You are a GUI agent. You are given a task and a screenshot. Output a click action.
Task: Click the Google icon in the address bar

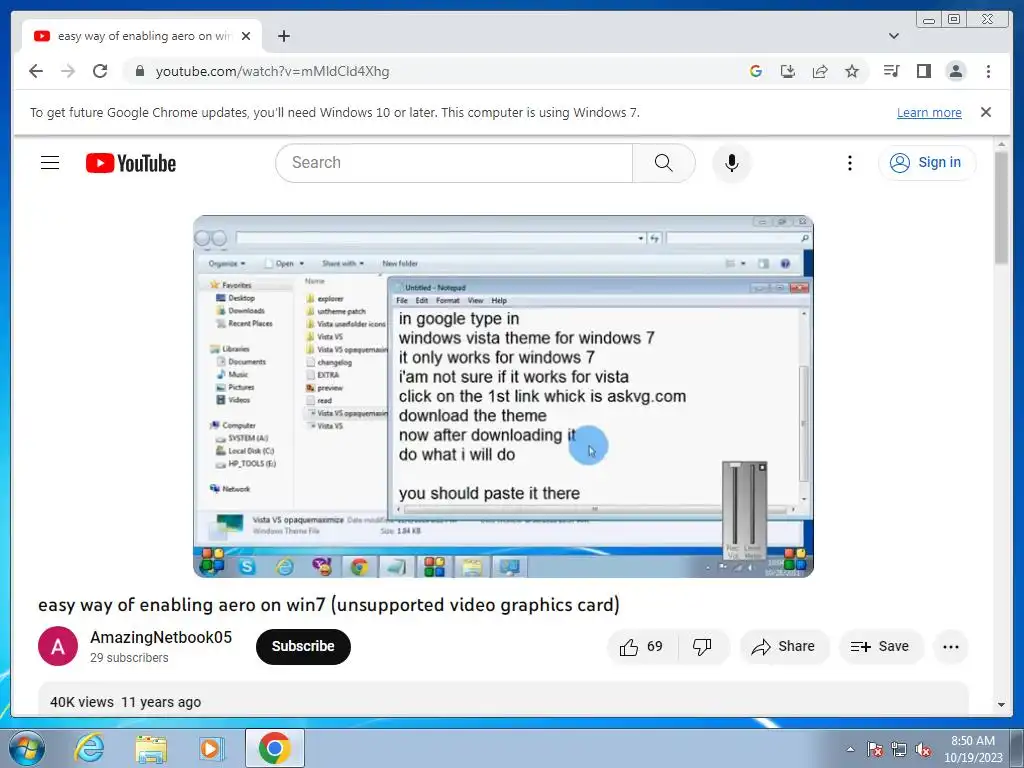[756, 71]
